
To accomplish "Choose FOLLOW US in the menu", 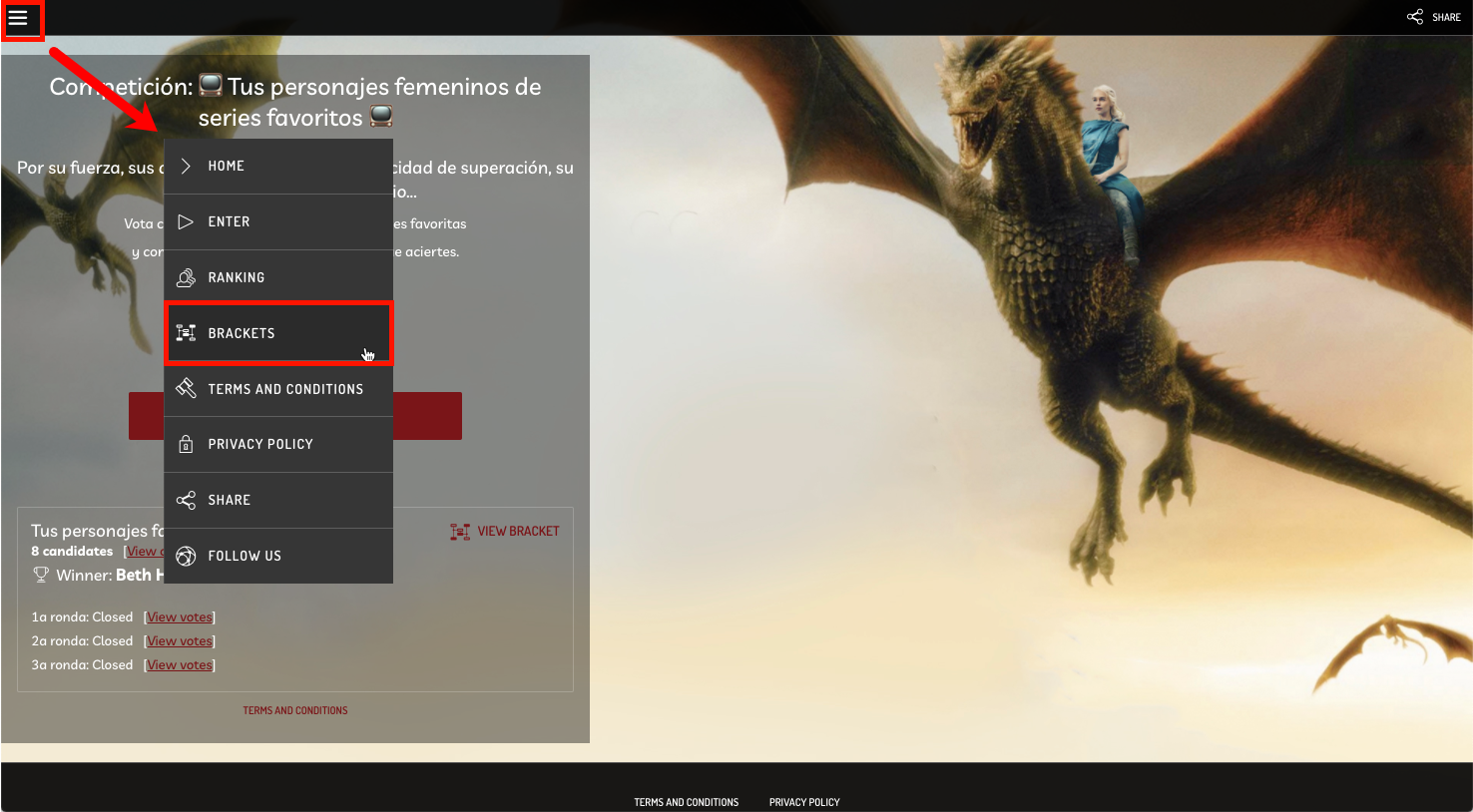I will pos(278,556).
